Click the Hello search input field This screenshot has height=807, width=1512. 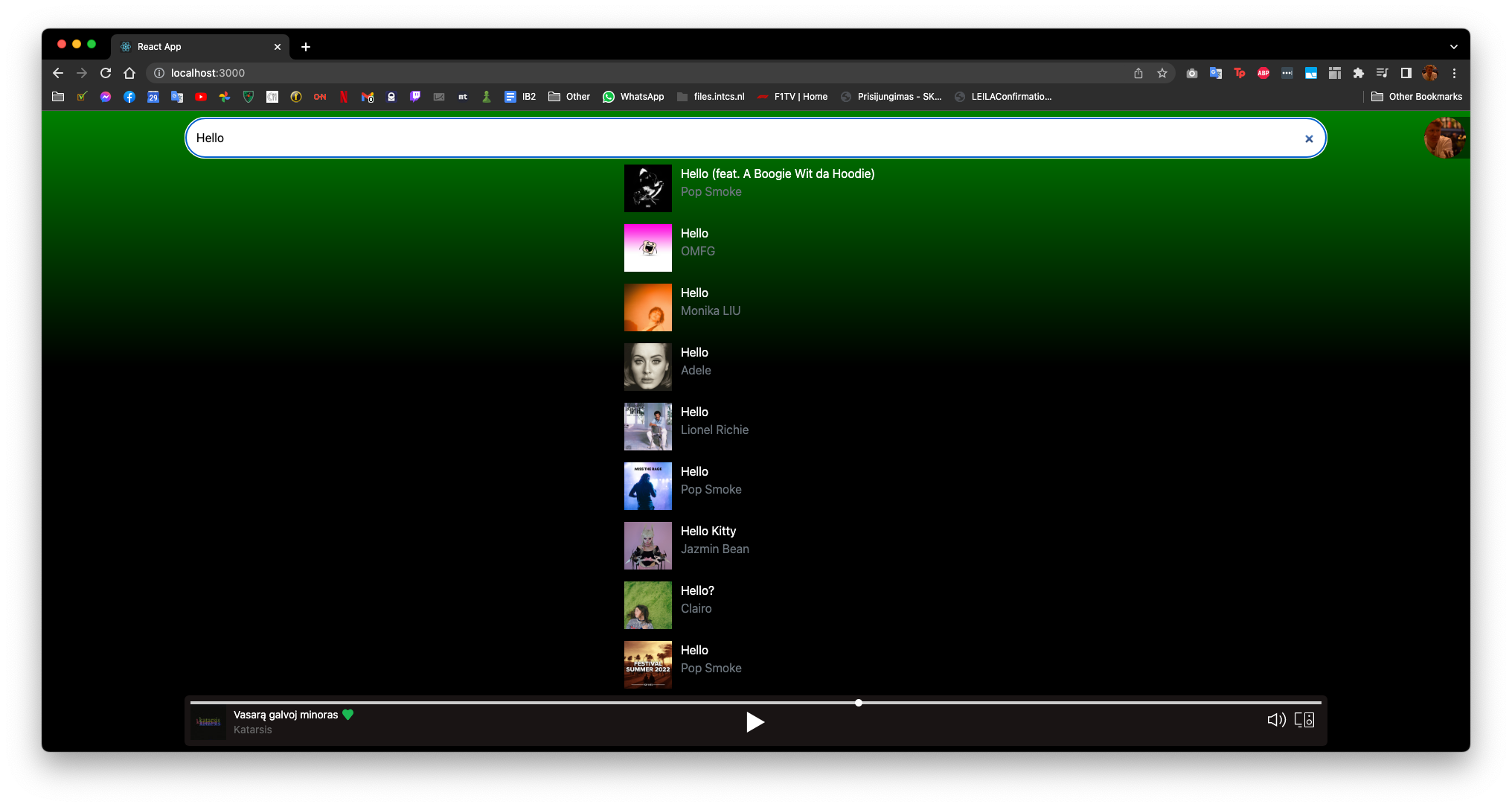pos(755,138)
